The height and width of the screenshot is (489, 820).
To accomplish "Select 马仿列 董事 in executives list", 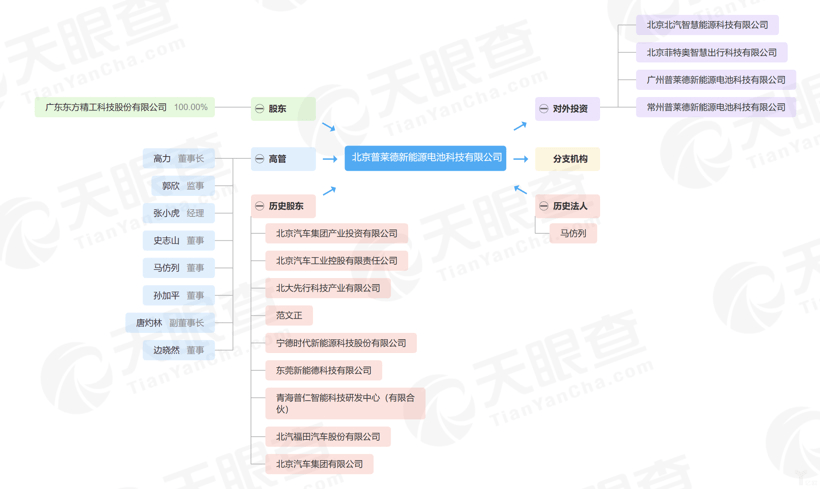I will pyautogui.click(x=179, y=268).
